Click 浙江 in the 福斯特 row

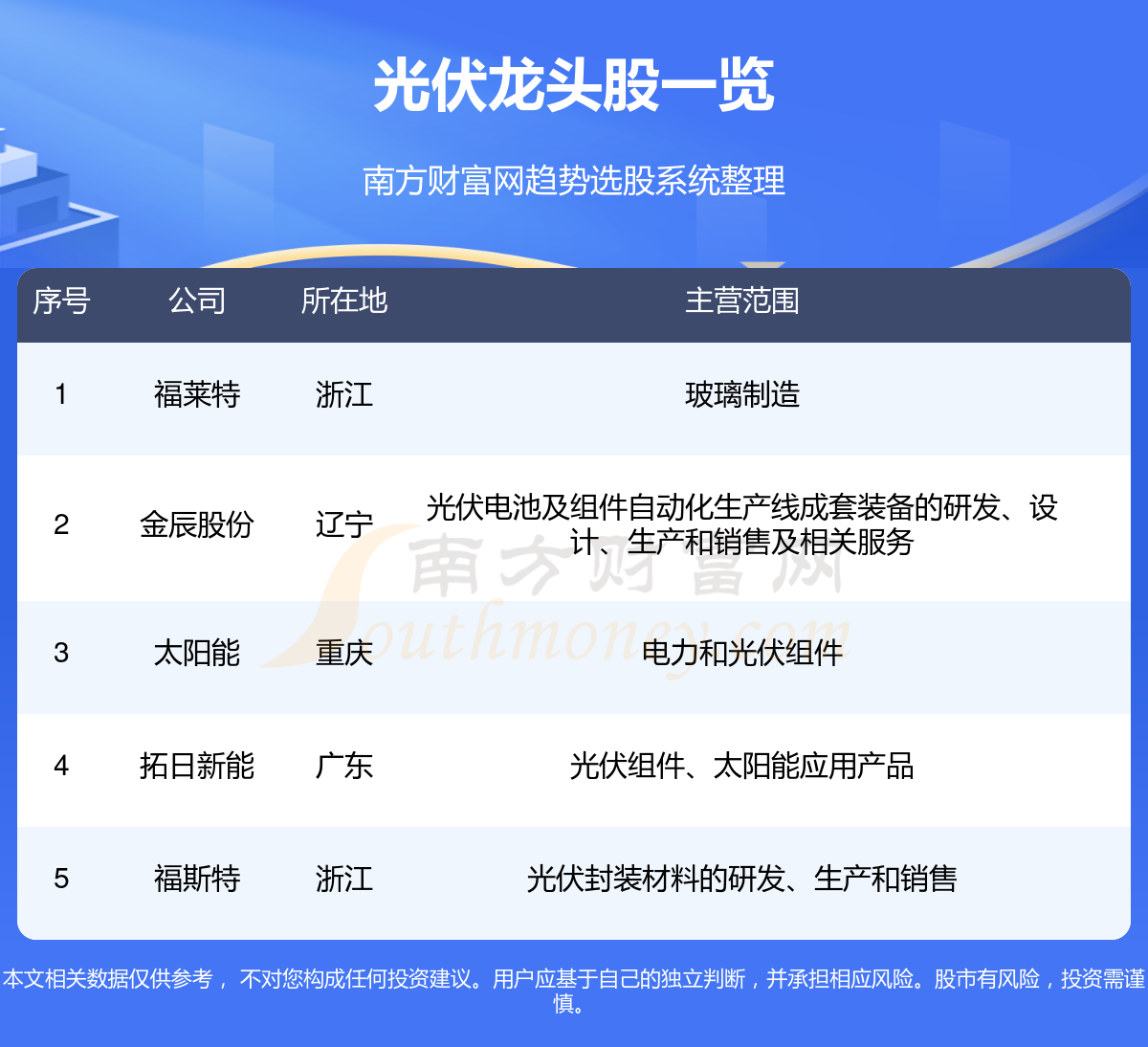[344, 879]
